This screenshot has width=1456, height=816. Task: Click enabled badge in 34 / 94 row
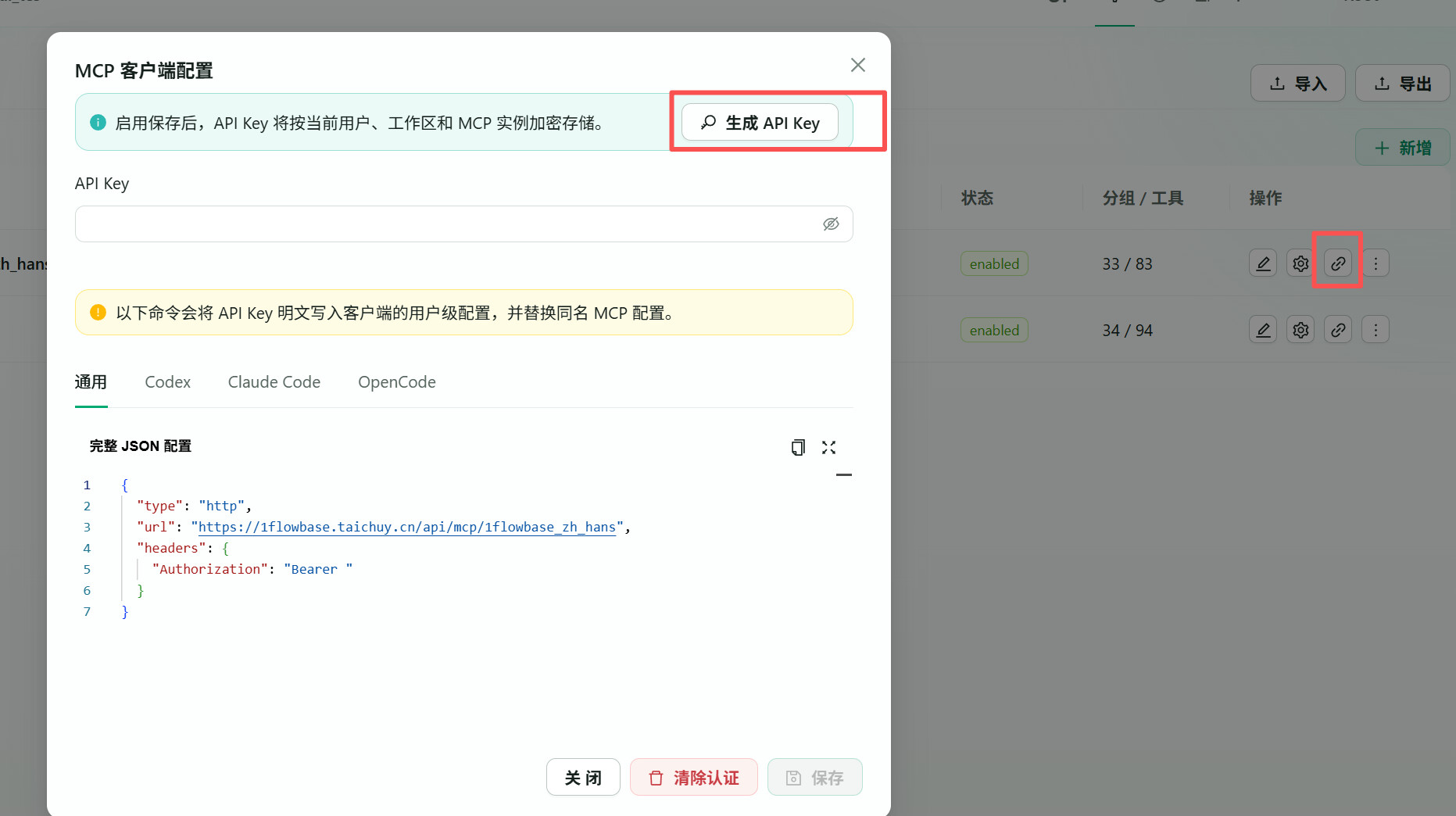[994, 330]
